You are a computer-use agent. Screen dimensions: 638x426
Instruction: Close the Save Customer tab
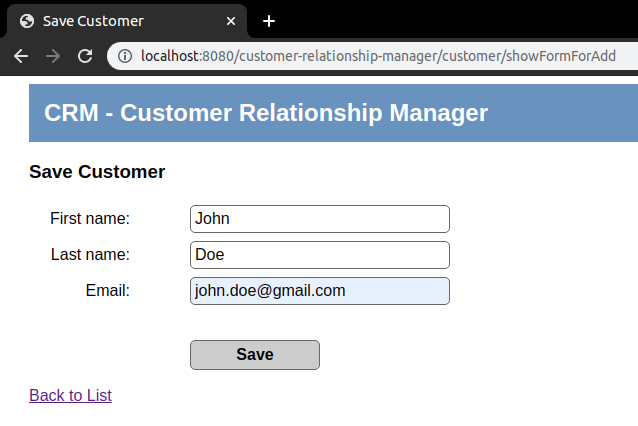point(231,21)
